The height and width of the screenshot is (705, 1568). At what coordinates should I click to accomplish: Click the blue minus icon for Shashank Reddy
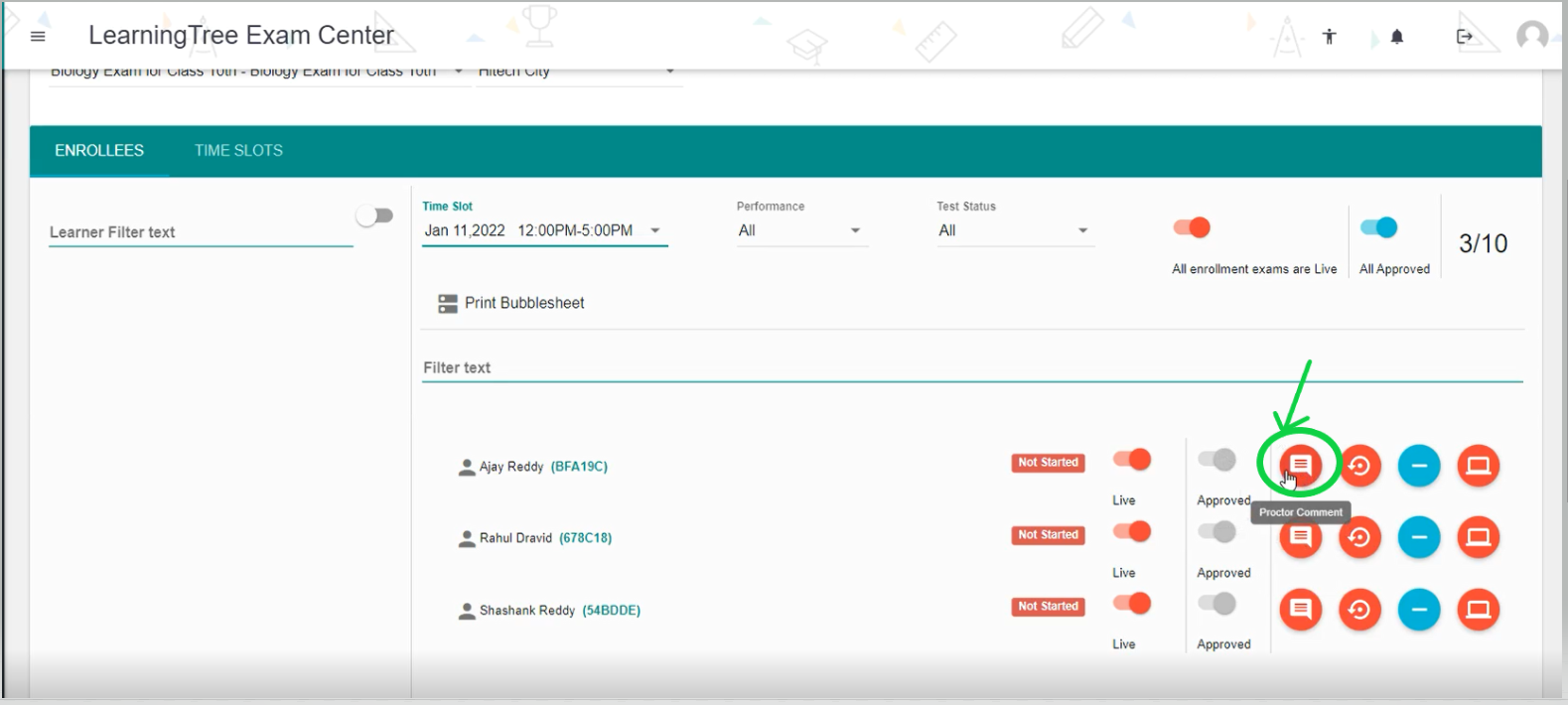pos(1418,610)
